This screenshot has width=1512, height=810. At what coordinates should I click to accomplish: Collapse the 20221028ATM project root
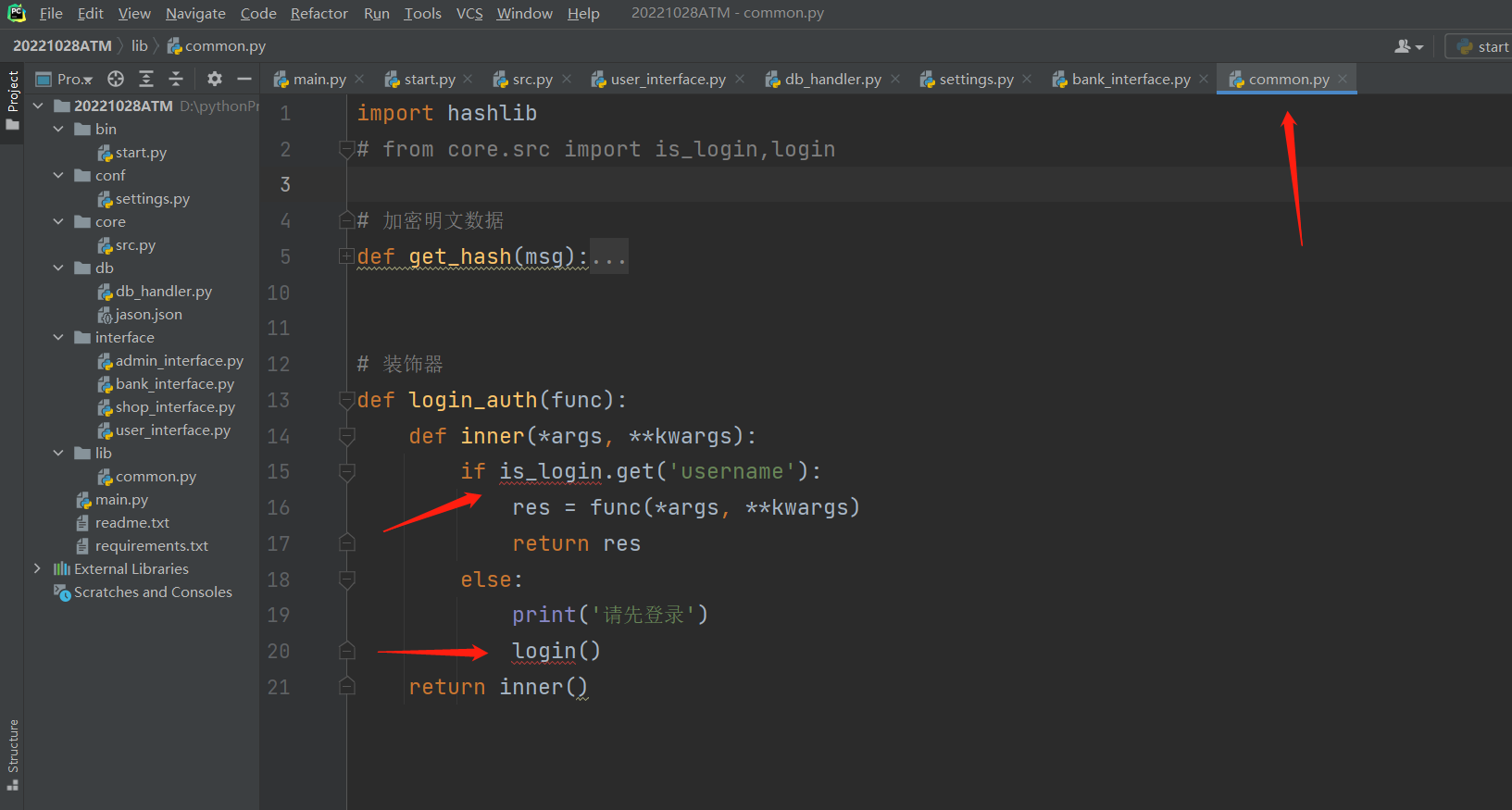[38, 106]
